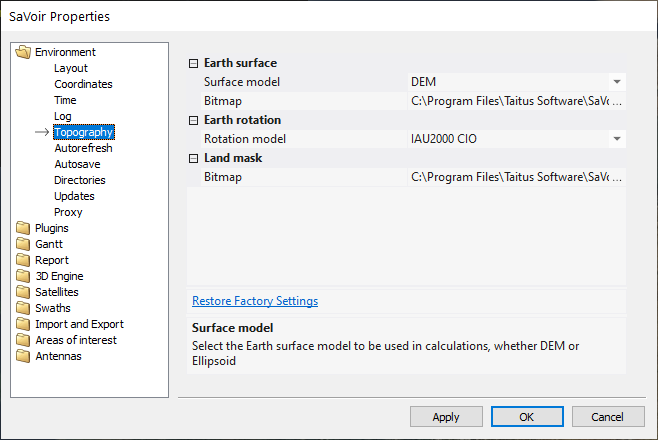Image resolution: width=658 pixels, height=440 pixels.
Task: Collapse the Earth surface section
Action: point(194,63)
